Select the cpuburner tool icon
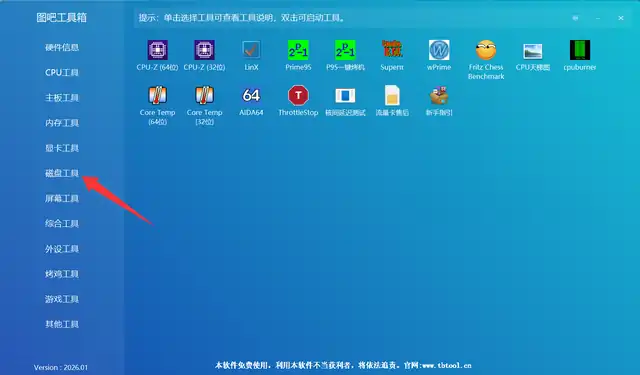This screenshot has width=640, height=375. click(580, 50)
